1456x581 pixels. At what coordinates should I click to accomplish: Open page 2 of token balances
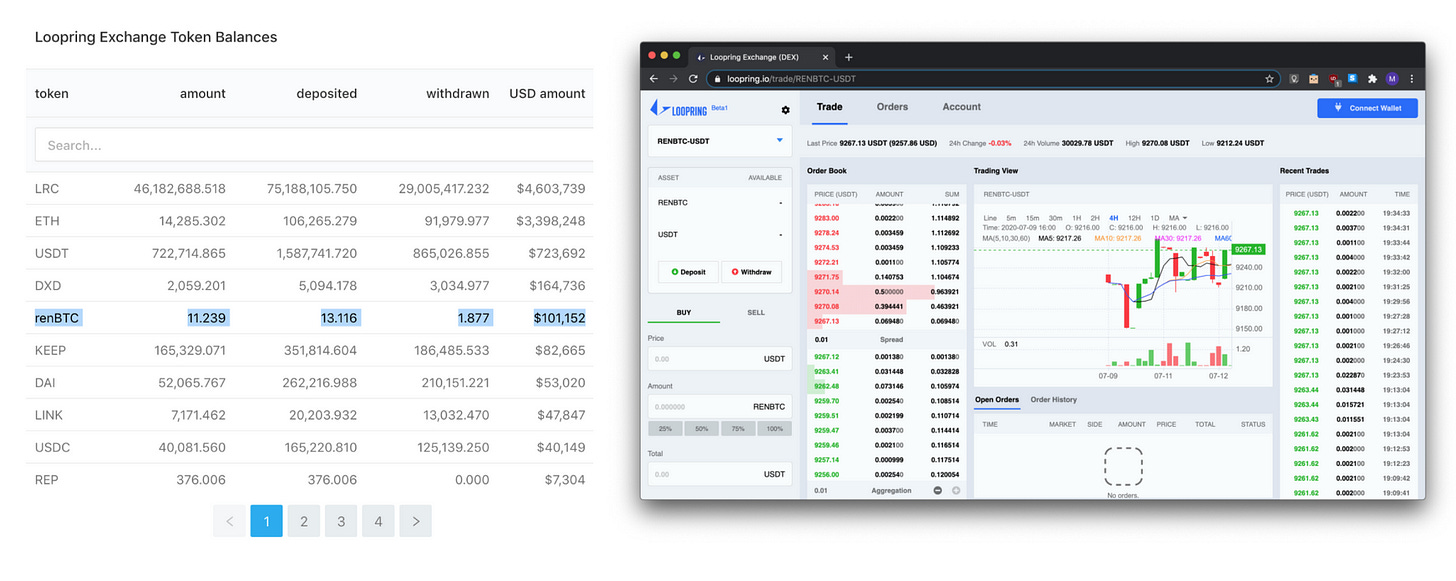304,521
